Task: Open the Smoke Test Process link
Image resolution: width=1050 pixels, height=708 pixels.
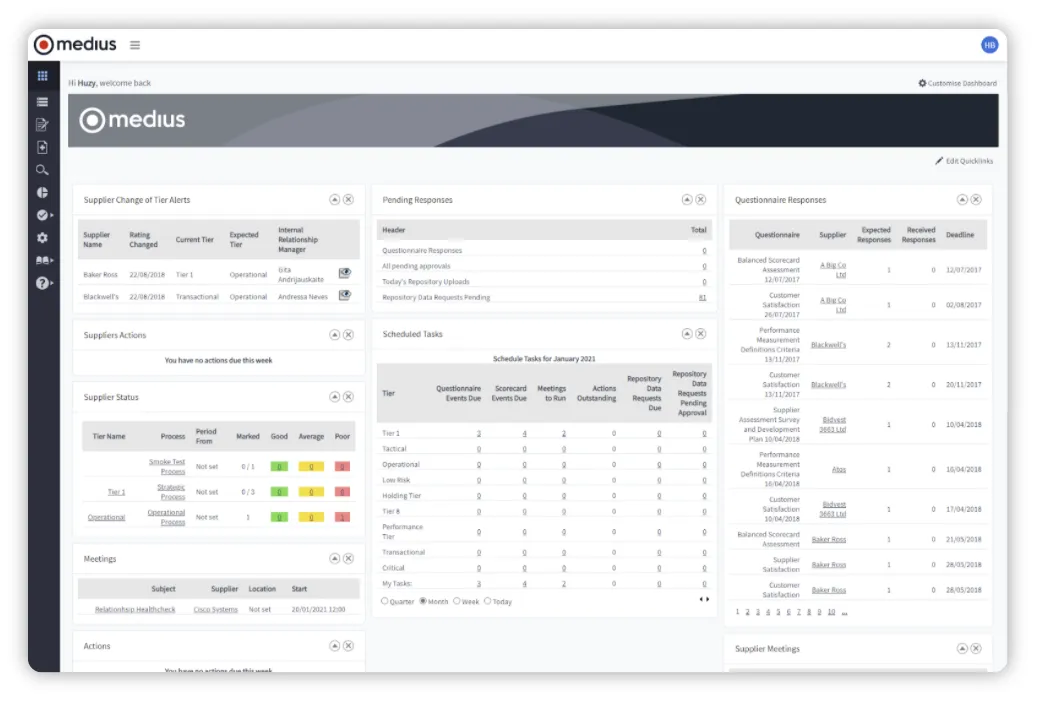Action: click(167, 466)
